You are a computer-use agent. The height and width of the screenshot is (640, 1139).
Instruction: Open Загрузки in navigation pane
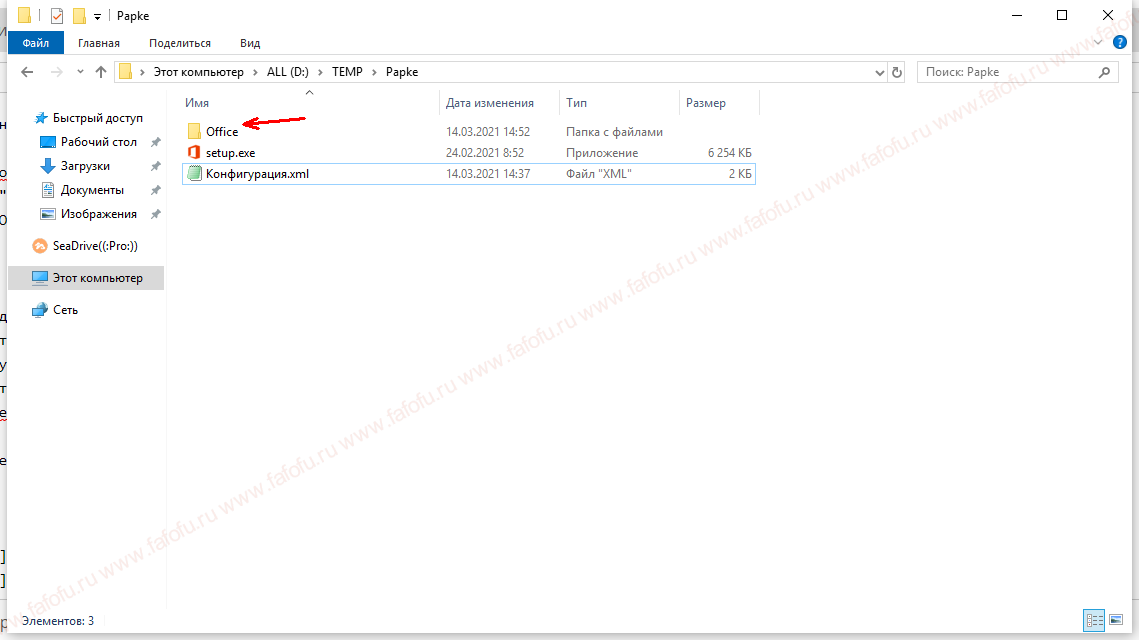[x=85, y=166]
